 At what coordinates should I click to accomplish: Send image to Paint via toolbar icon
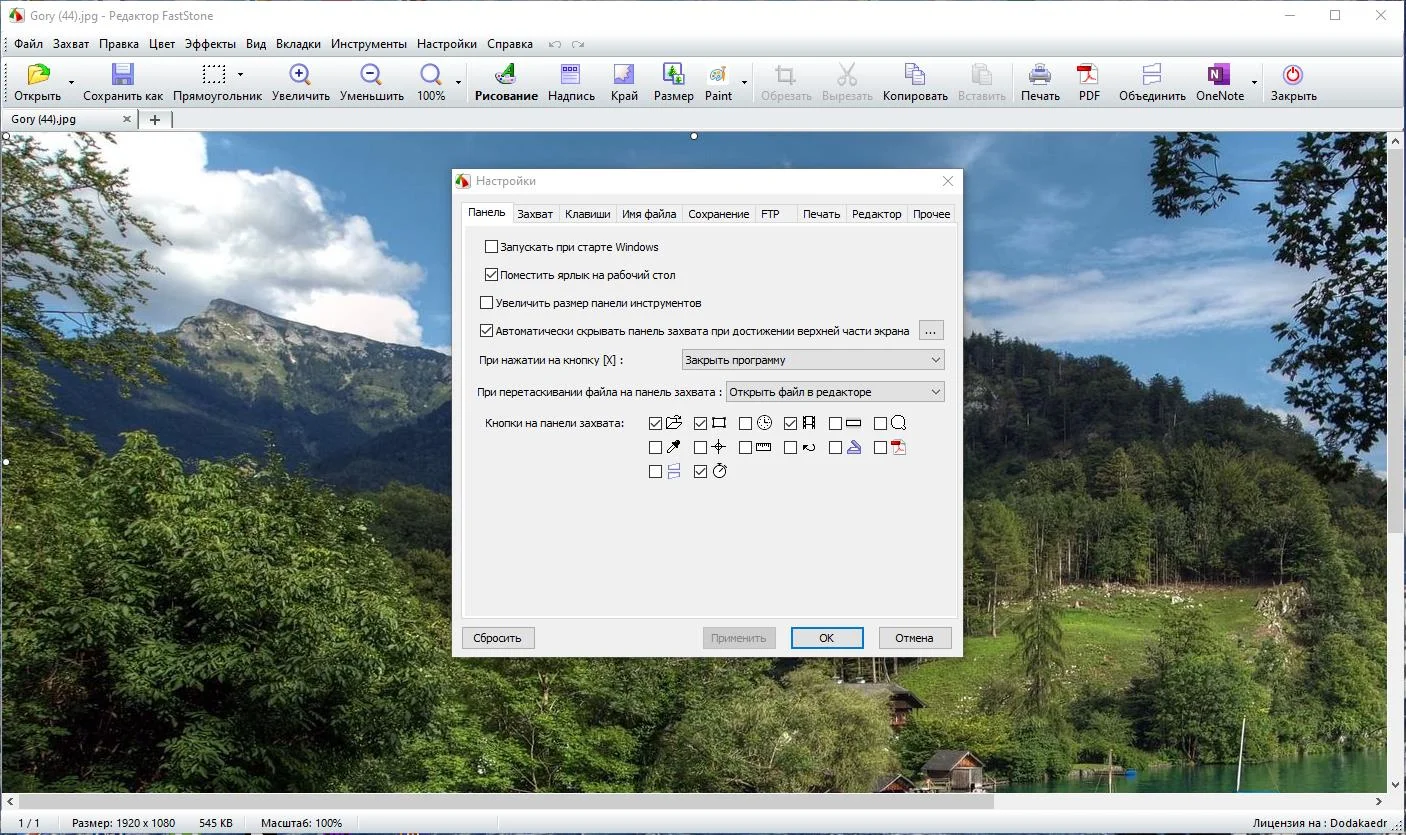(718, 74)
